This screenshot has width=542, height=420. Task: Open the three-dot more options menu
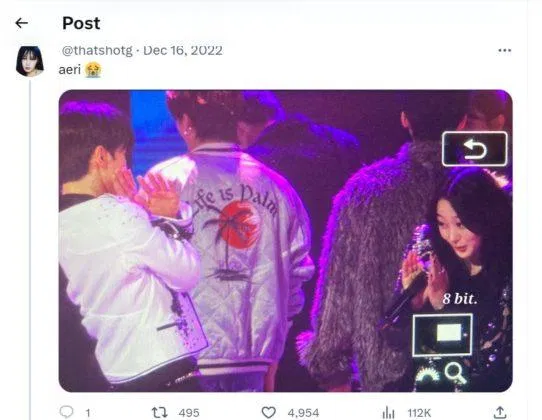pos(504,50)
